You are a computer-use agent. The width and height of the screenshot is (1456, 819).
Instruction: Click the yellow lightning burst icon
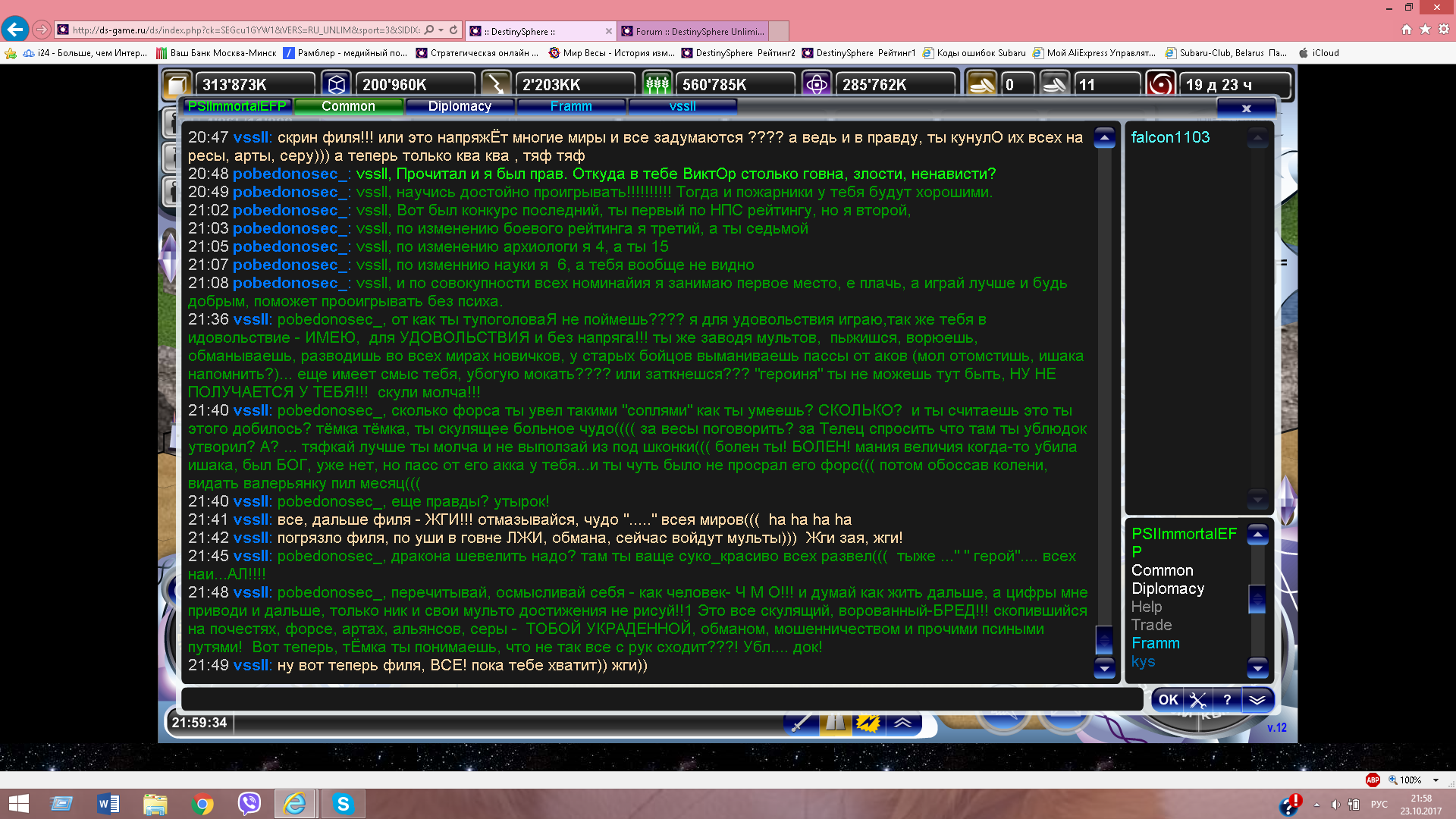point(868,723)
